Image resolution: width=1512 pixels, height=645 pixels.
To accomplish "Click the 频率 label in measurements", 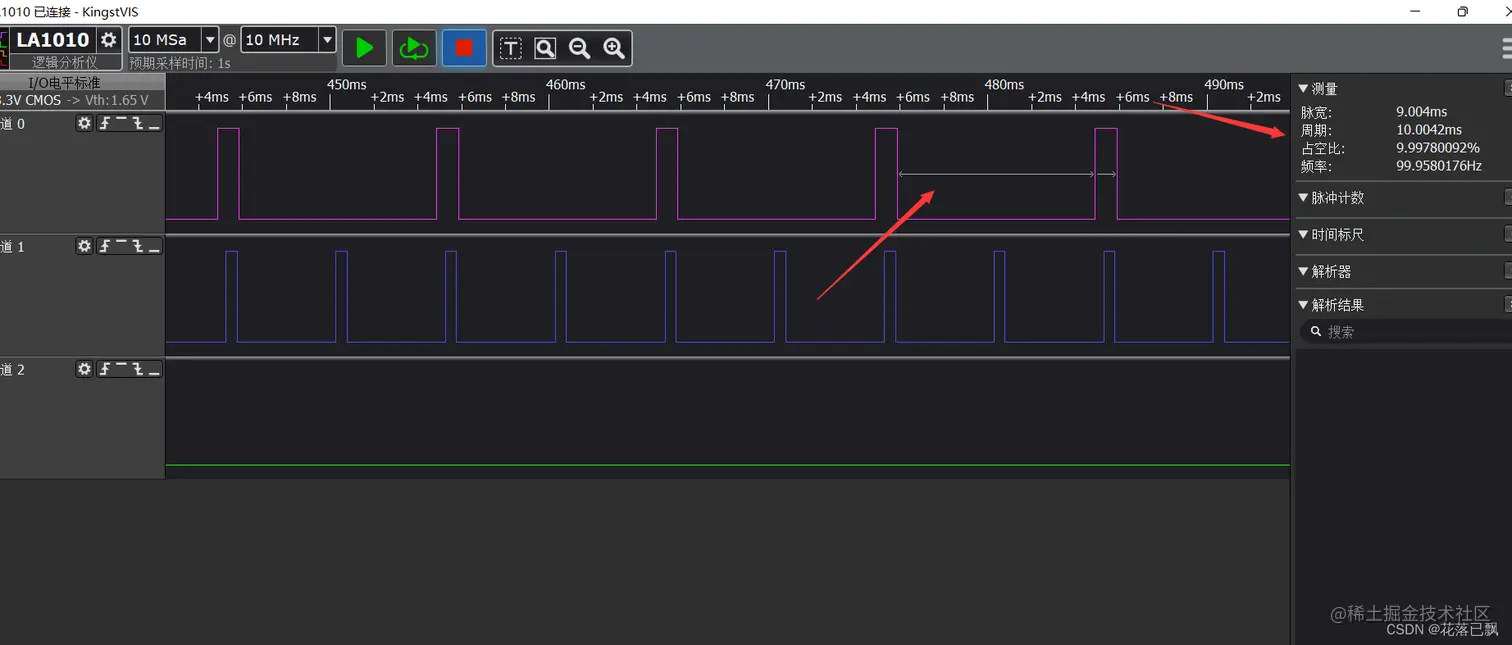I will pyautogui.click(x=1316, y=166).
